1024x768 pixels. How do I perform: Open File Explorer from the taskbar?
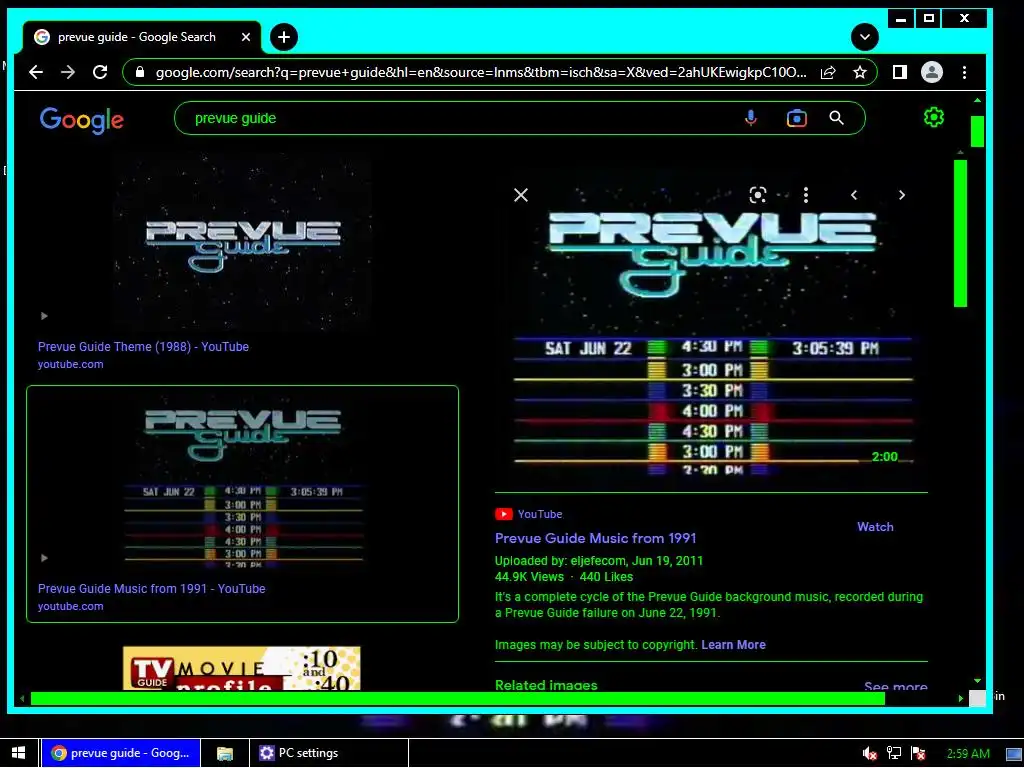tap(225, 753)
